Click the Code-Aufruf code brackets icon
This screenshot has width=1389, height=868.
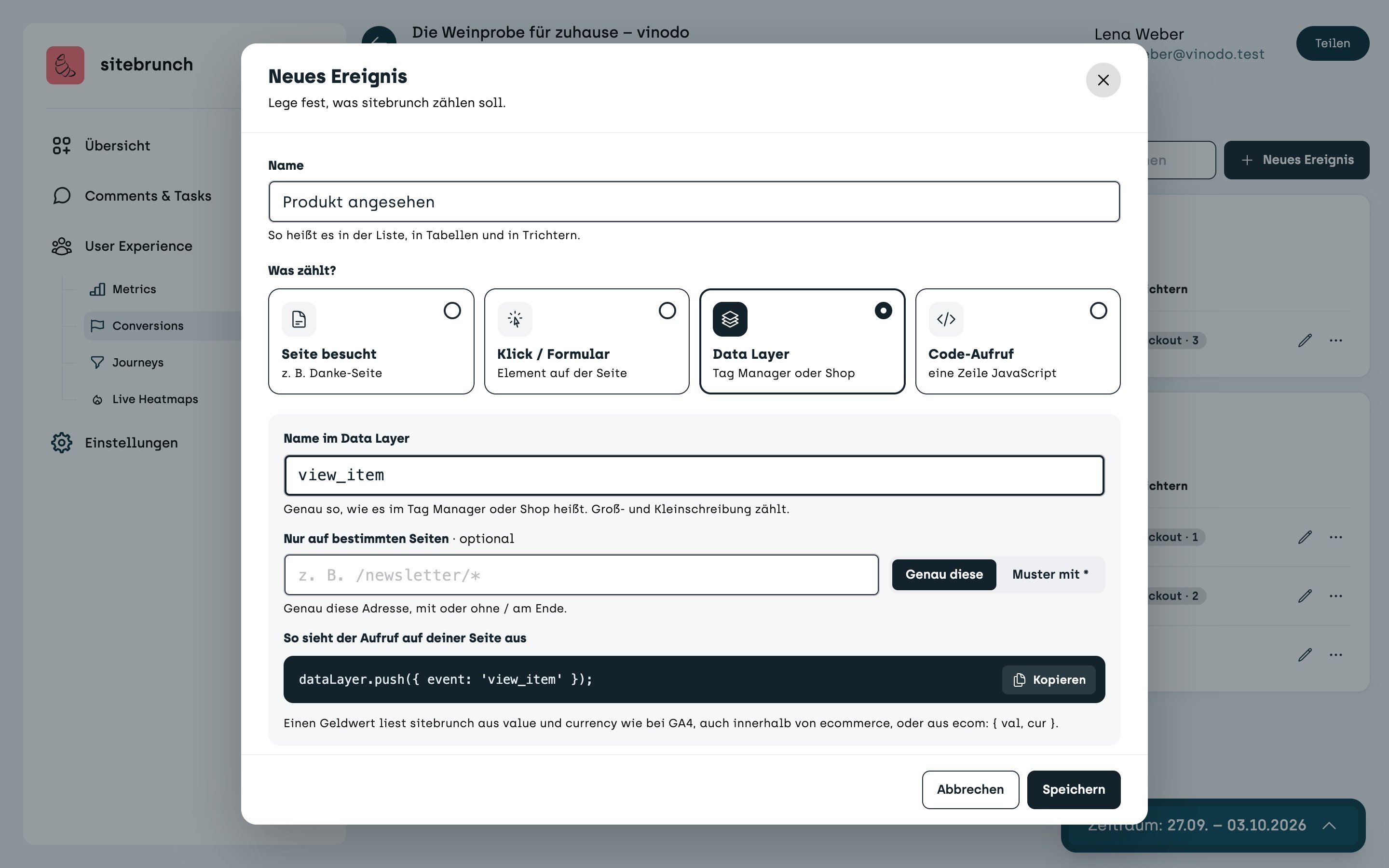(946, 319)
